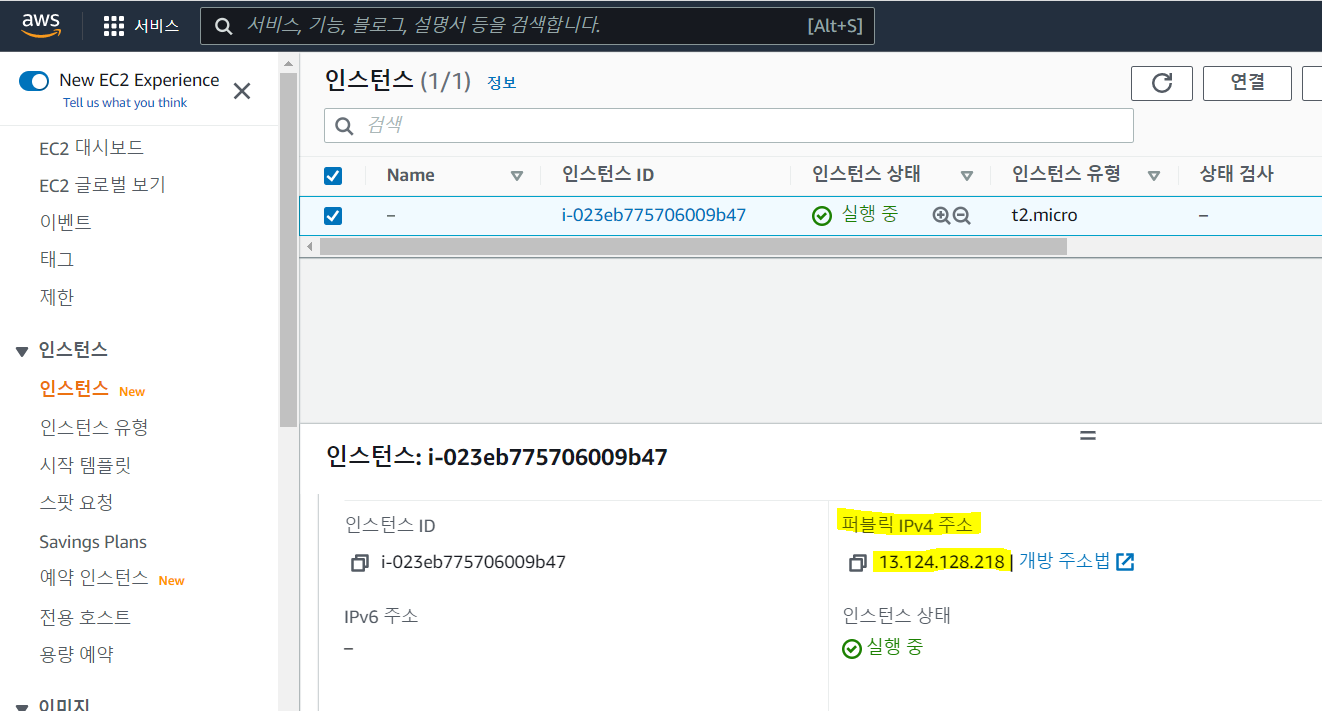Click the AWS logo home icon
Image resolution: width=1322 pixels, height=711 pixels.
[x=41, y=25]
